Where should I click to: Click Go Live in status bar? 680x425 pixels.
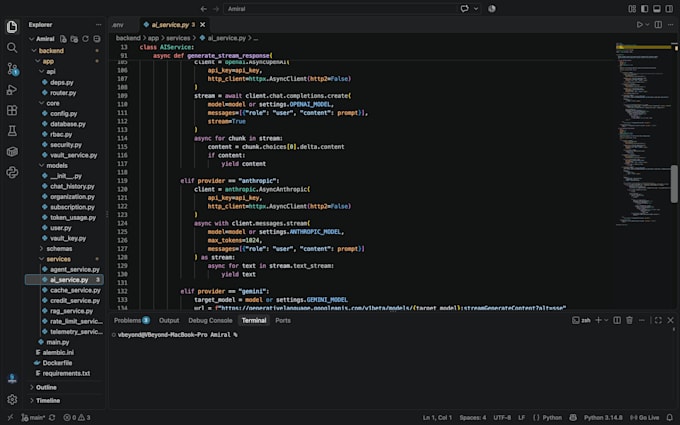(x=645, y=418)
